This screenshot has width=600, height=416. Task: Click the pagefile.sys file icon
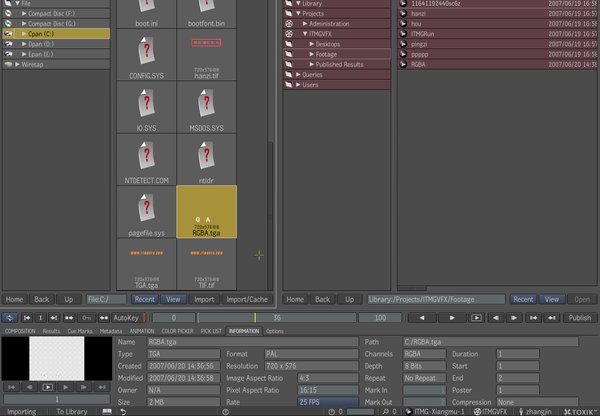click(x=146, y=211)
